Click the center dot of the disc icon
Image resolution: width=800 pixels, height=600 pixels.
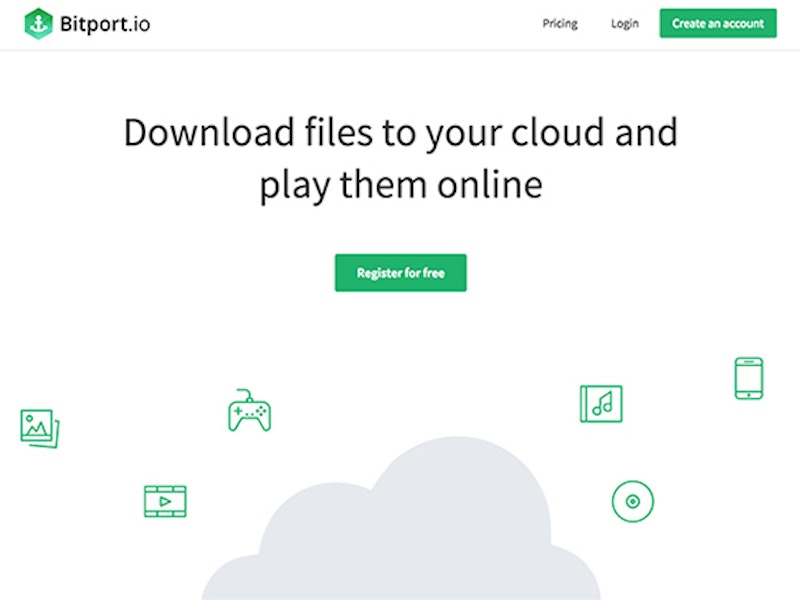pyautogui.click(x=631, y=501)
